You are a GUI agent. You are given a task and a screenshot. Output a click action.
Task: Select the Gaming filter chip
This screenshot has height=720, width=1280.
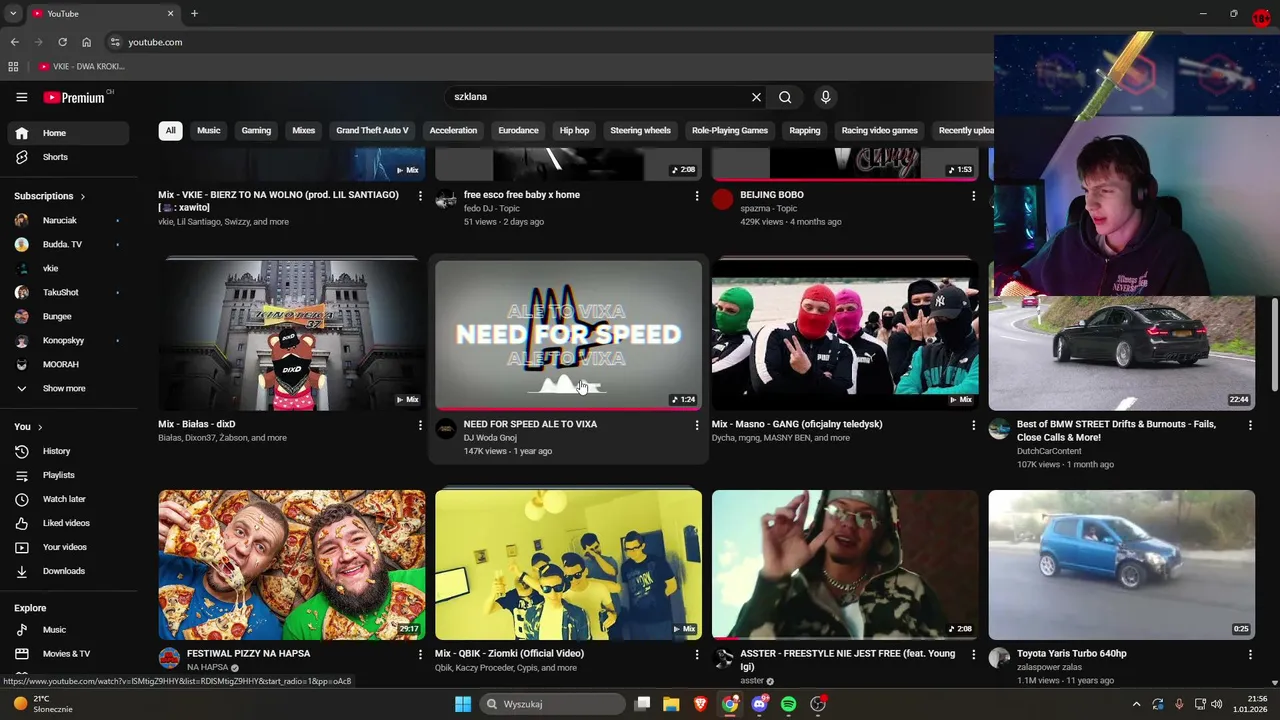pos(256,130)
